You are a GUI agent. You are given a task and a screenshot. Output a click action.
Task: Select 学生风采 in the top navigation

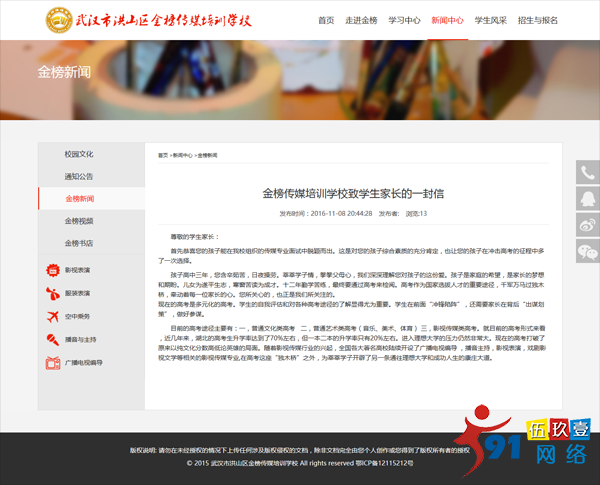pos(490,20)
